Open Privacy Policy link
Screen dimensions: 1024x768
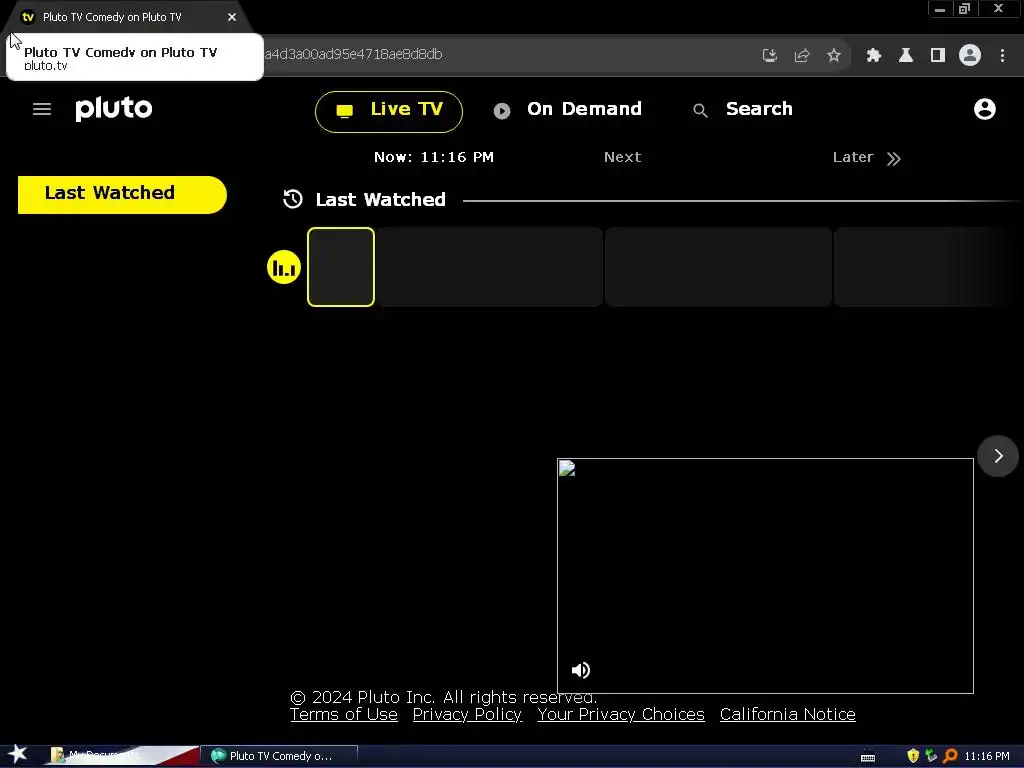(x=467, y=714)
